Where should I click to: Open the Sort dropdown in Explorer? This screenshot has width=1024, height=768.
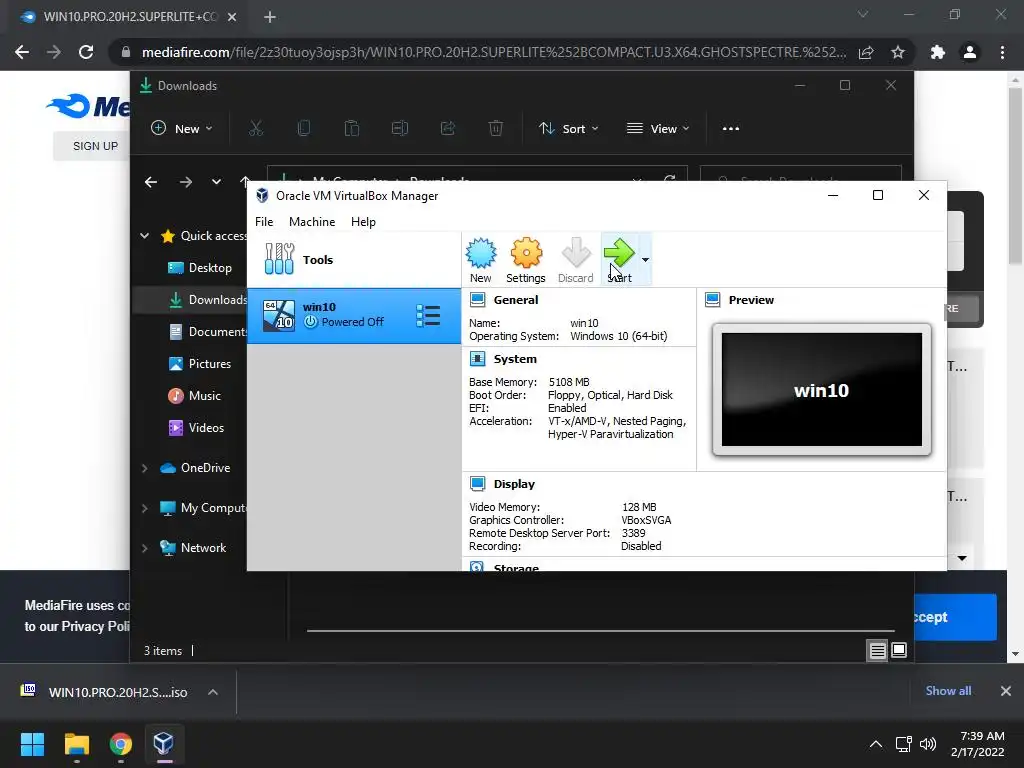[x=568, y=129]
